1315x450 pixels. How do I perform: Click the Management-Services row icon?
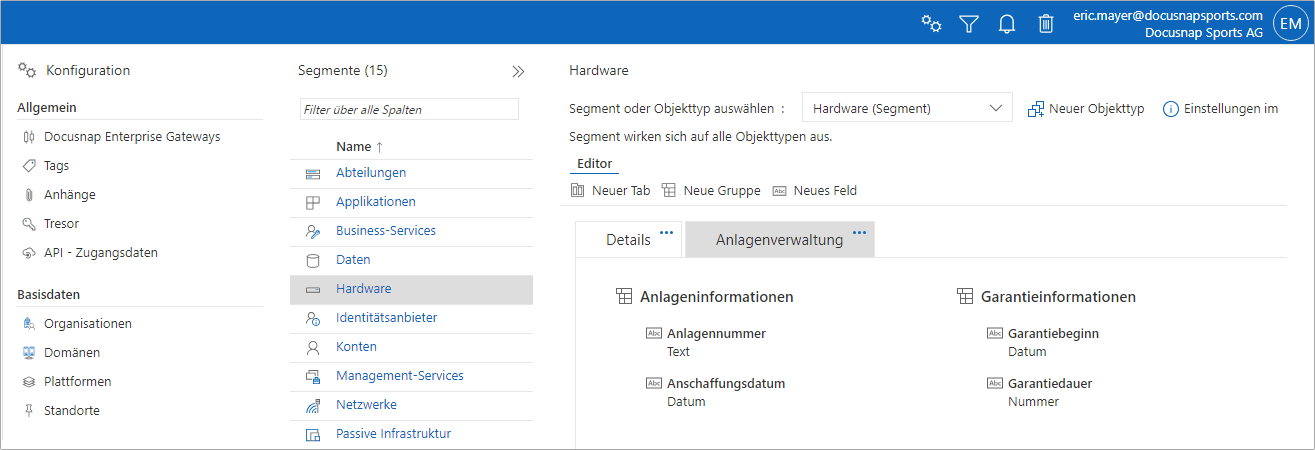click(313, 377)
